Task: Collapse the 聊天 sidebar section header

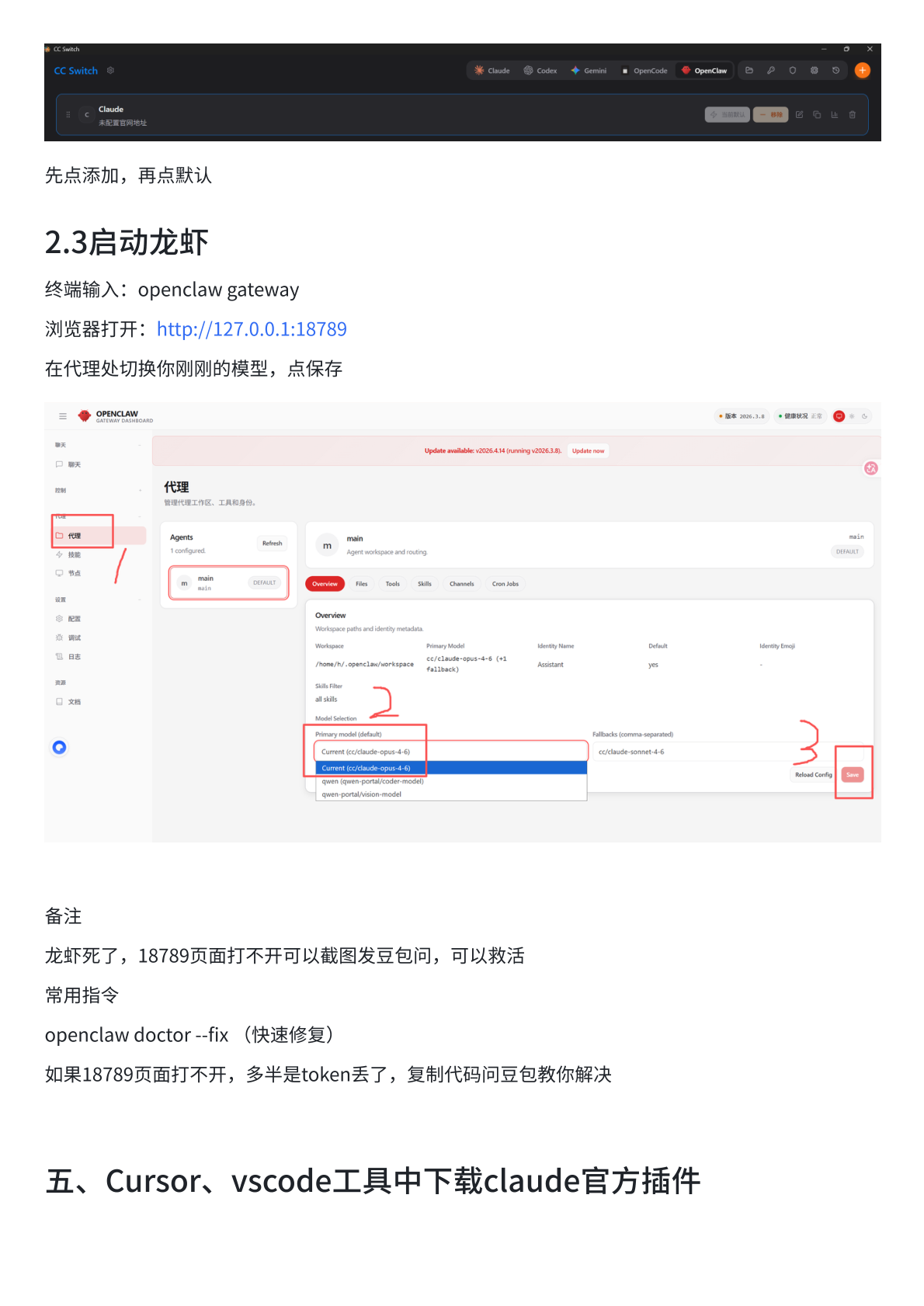Action: coord(99,445)
